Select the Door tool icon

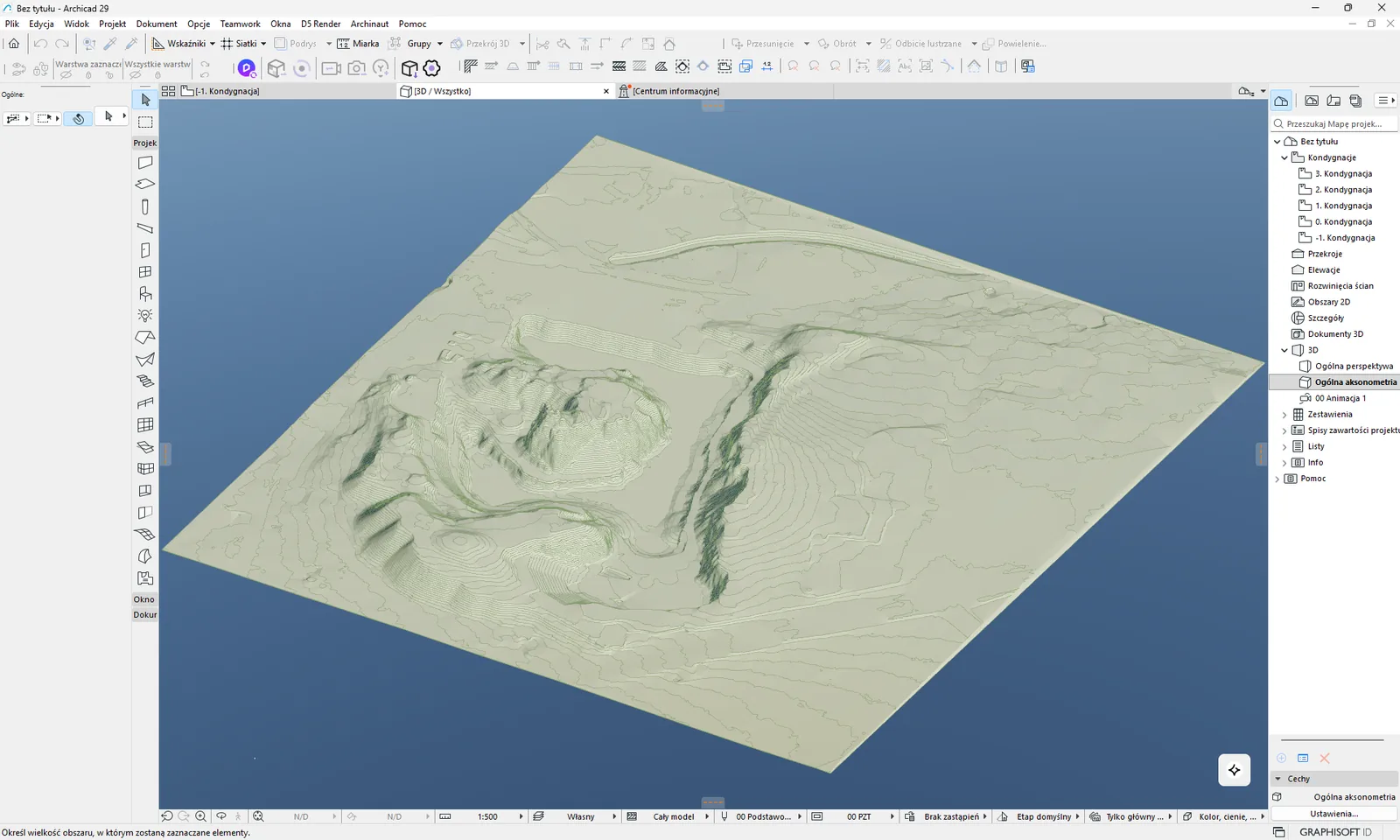coord(145,250)
